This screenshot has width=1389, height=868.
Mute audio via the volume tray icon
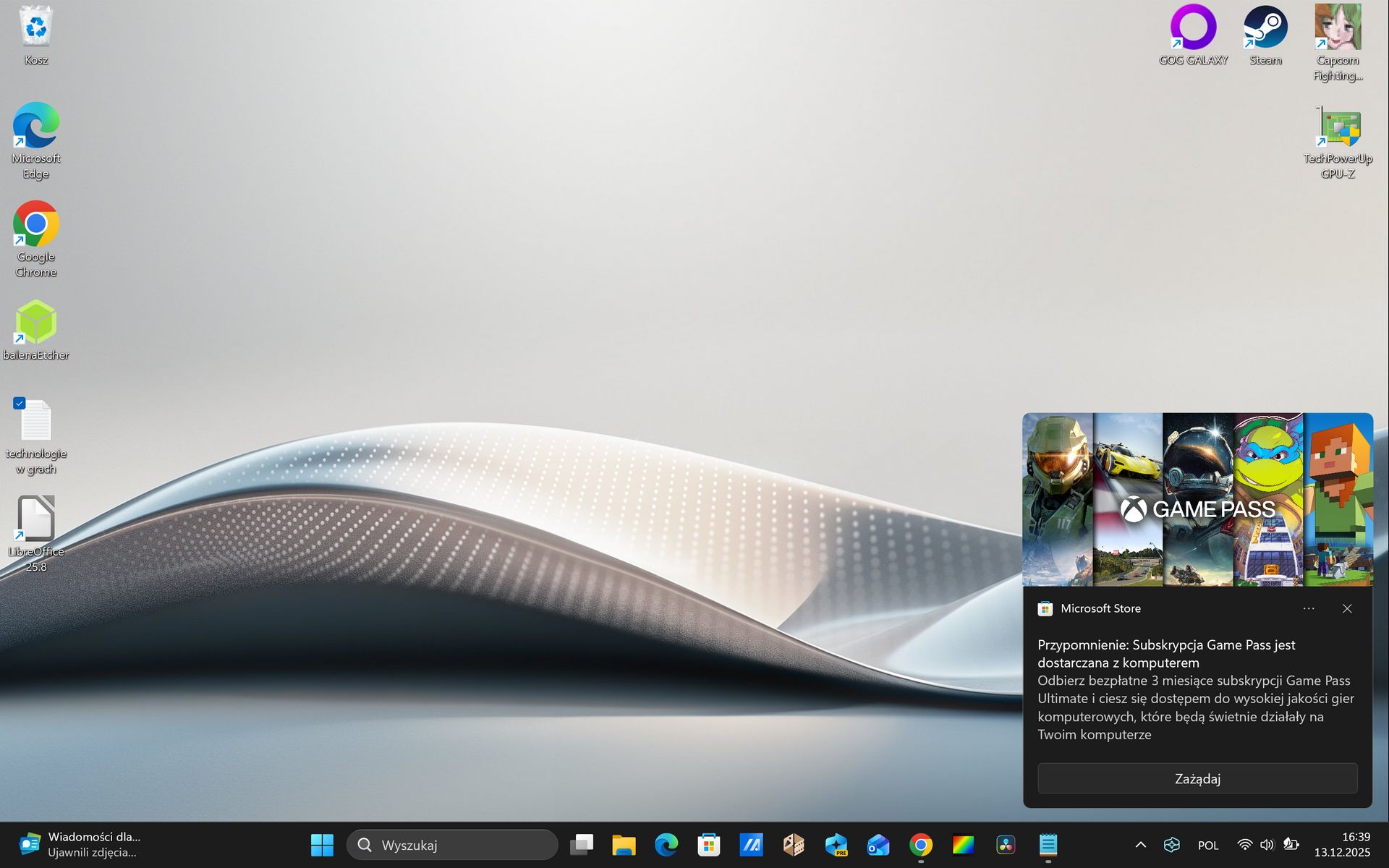tap(1267, 844)
